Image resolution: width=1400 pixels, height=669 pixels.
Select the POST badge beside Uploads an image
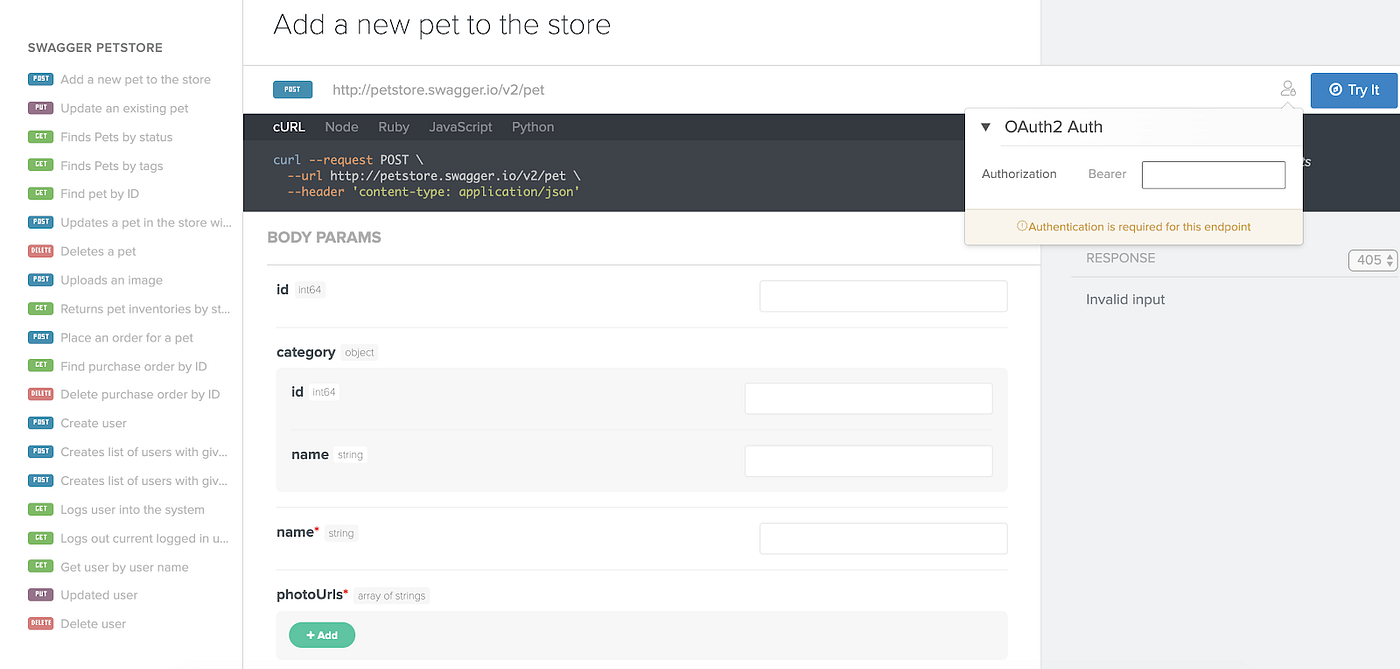pos(40,280)
